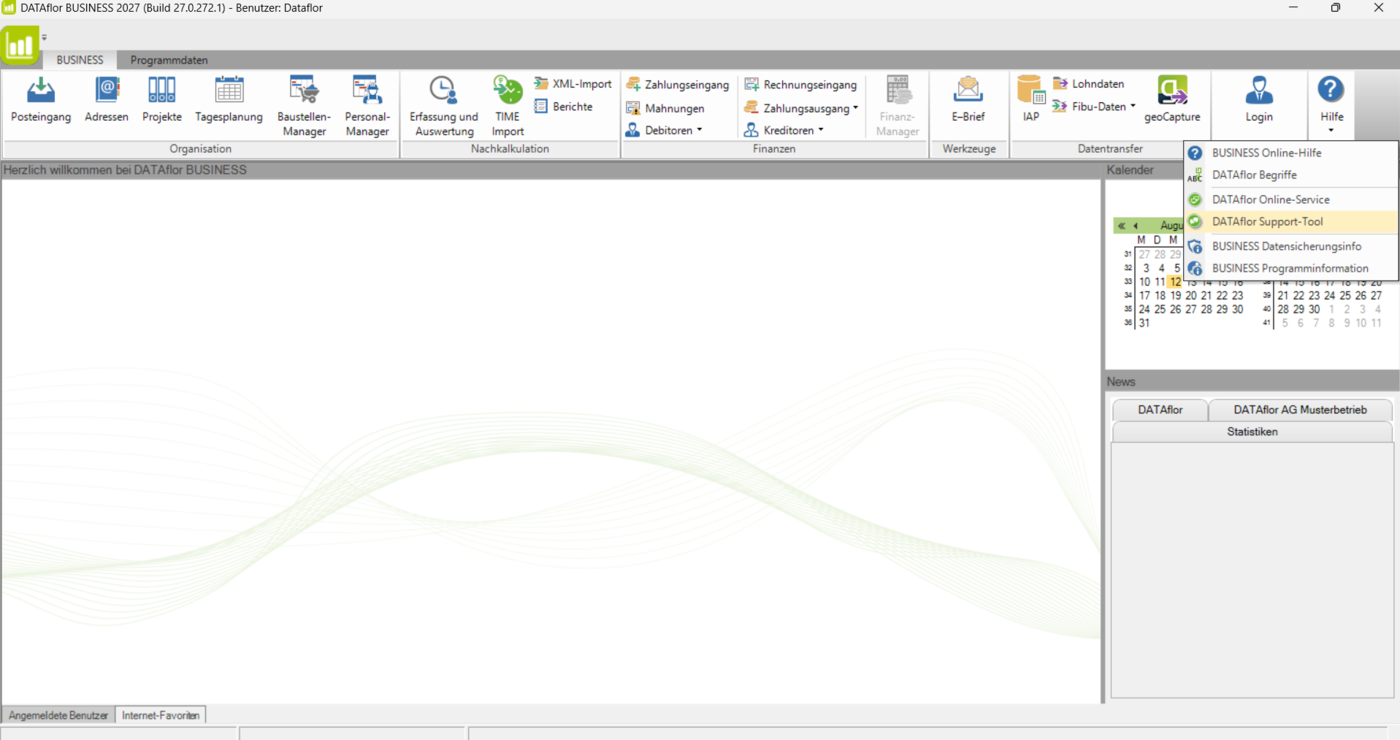Switch to the Programmdaten ribbon tab

169,60
